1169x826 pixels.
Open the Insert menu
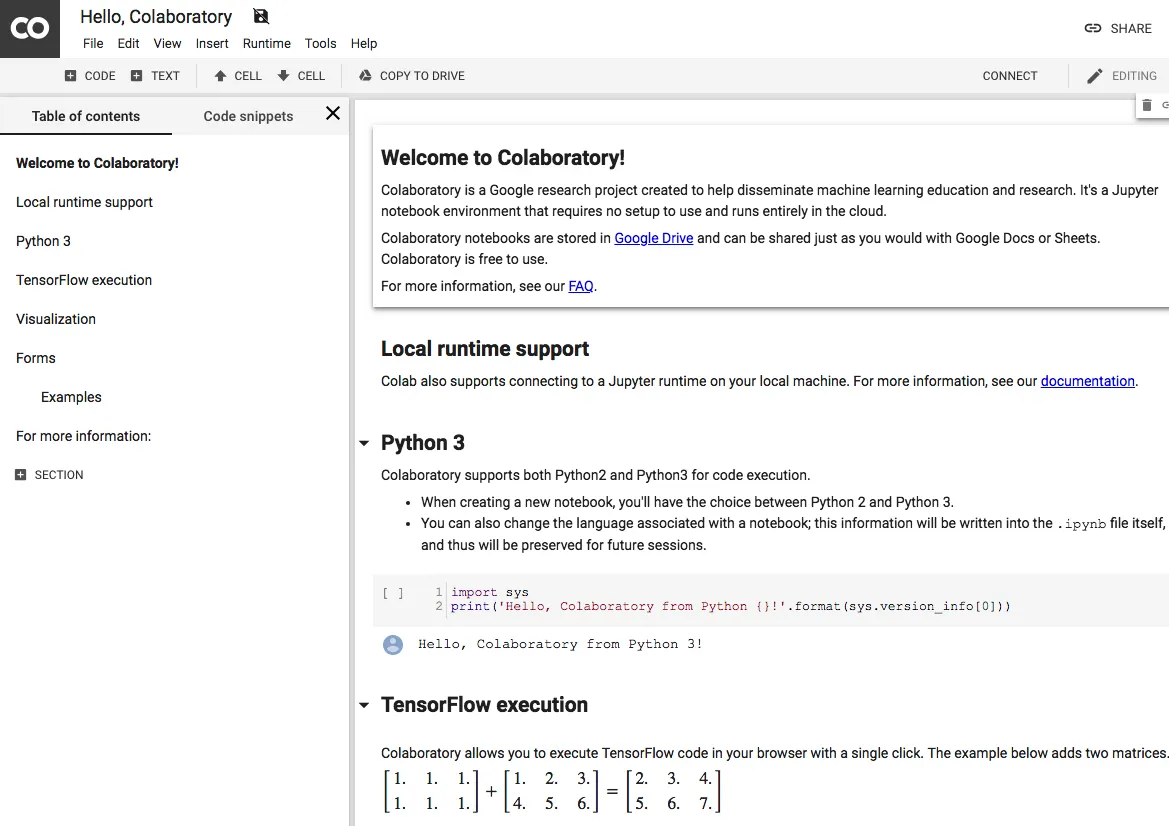tap(212, 43)
